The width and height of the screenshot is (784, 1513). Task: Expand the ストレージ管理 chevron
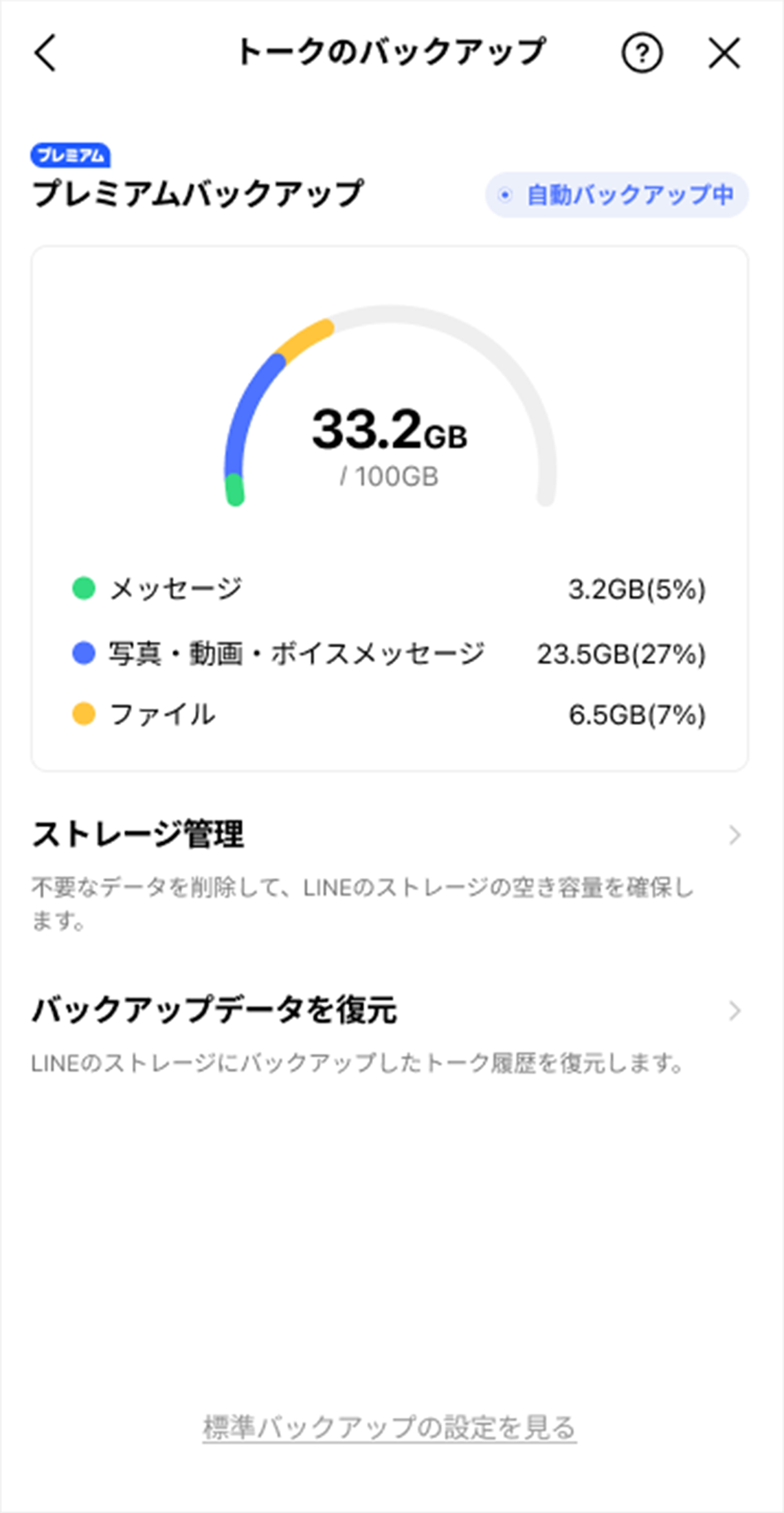tap(735, 835)
